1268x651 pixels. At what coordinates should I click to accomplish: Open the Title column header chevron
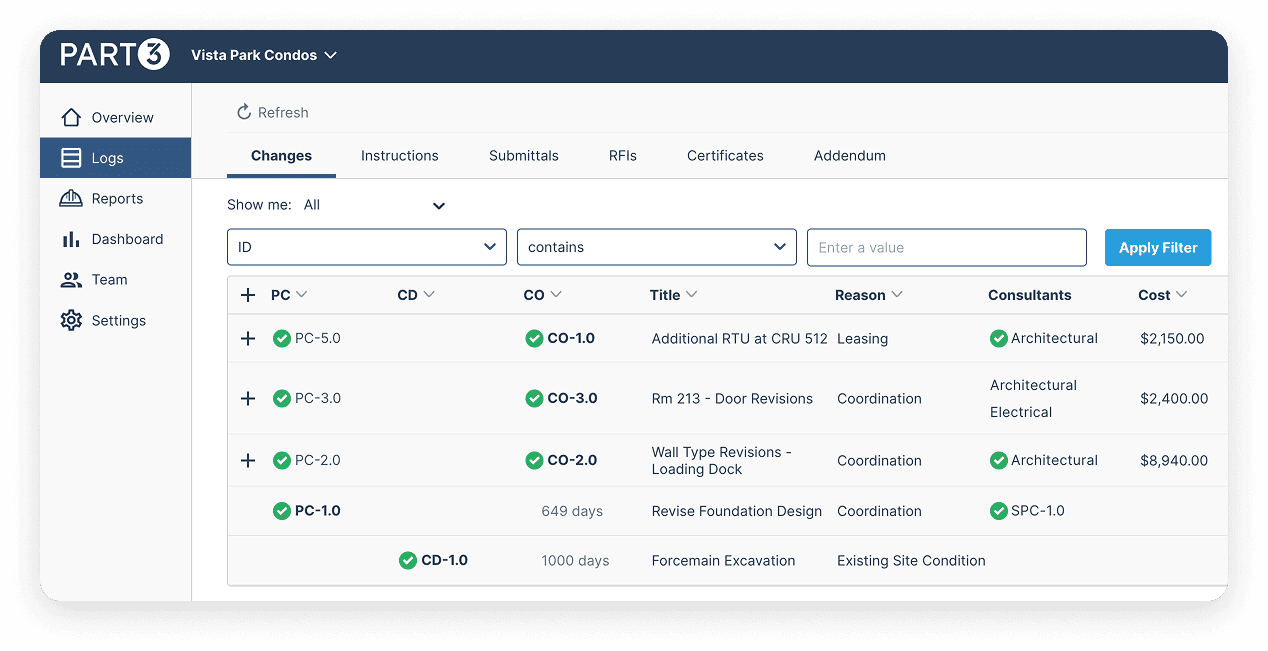tap(691, 295)
